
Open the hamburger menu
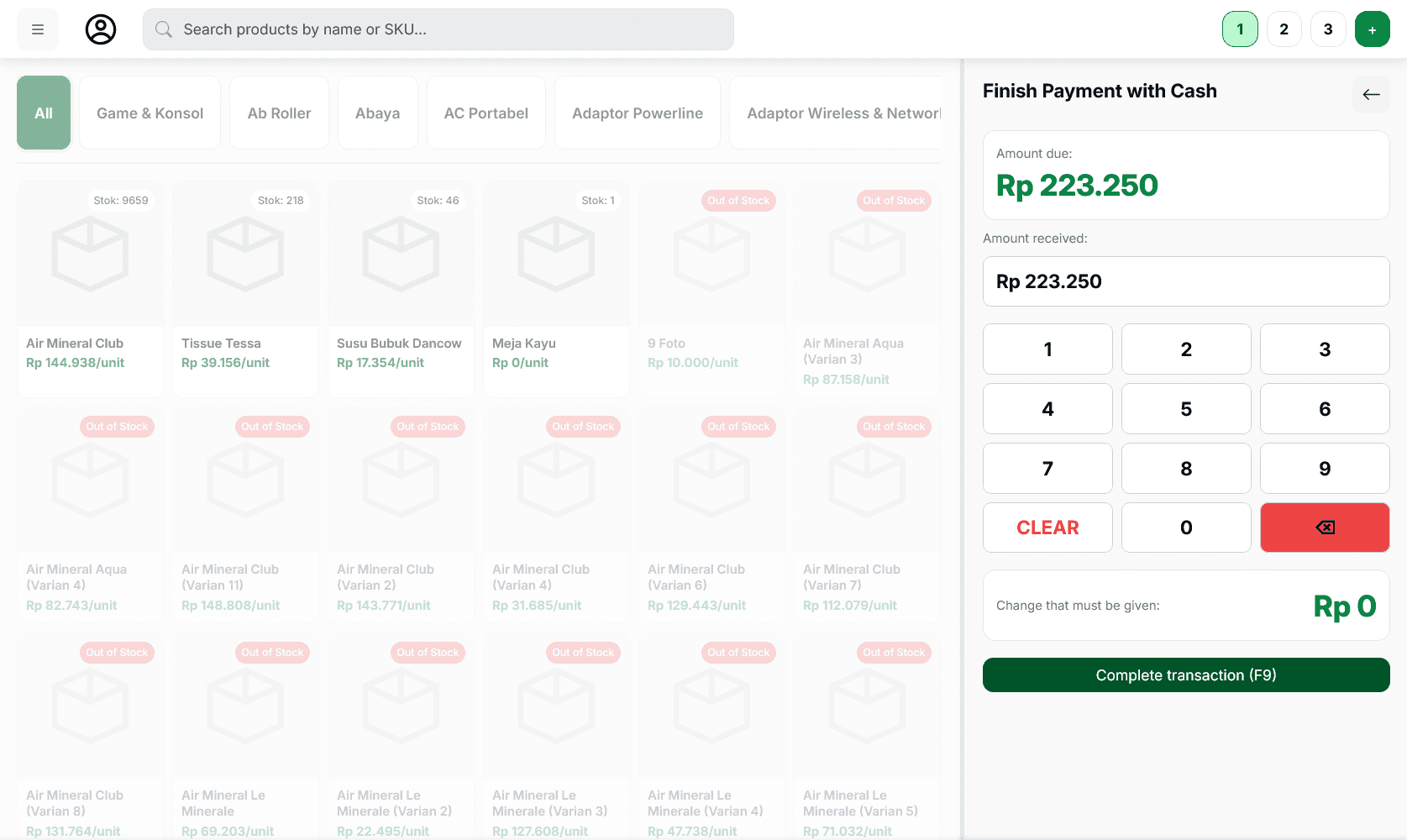pyautogui.click(x=38, y=29)
